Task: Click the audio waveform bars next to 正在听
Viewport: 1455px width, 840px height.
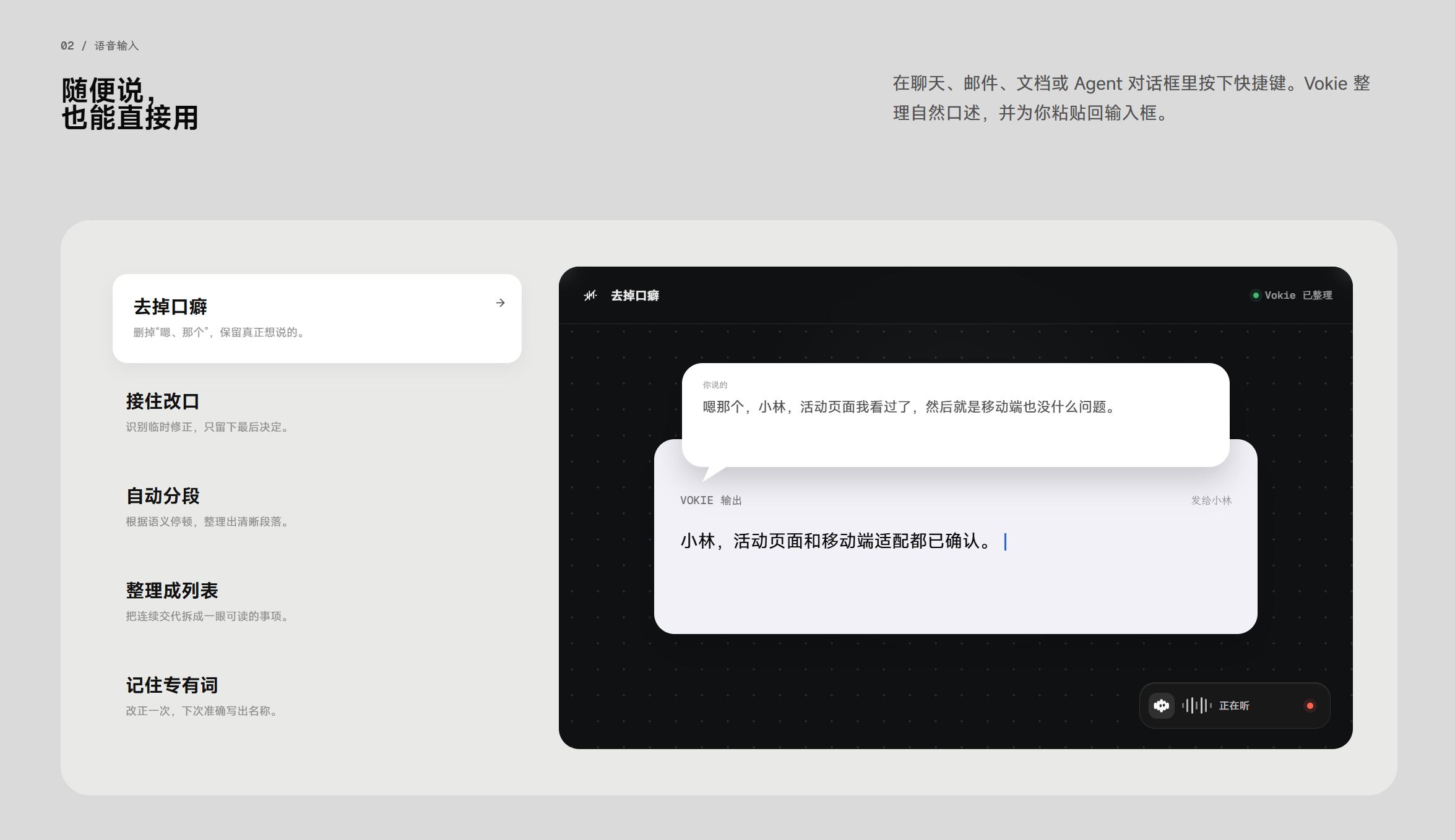Action: 1196,706
